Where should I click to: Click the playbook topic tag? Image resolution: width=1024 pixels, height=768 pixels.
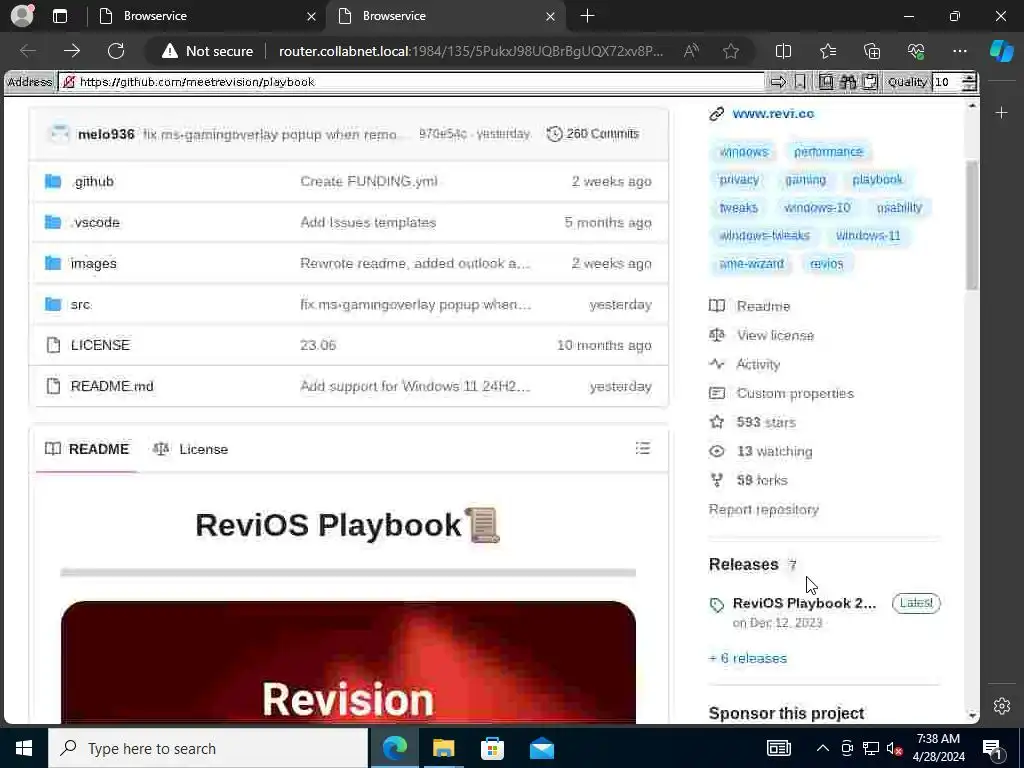coord(877,180)
